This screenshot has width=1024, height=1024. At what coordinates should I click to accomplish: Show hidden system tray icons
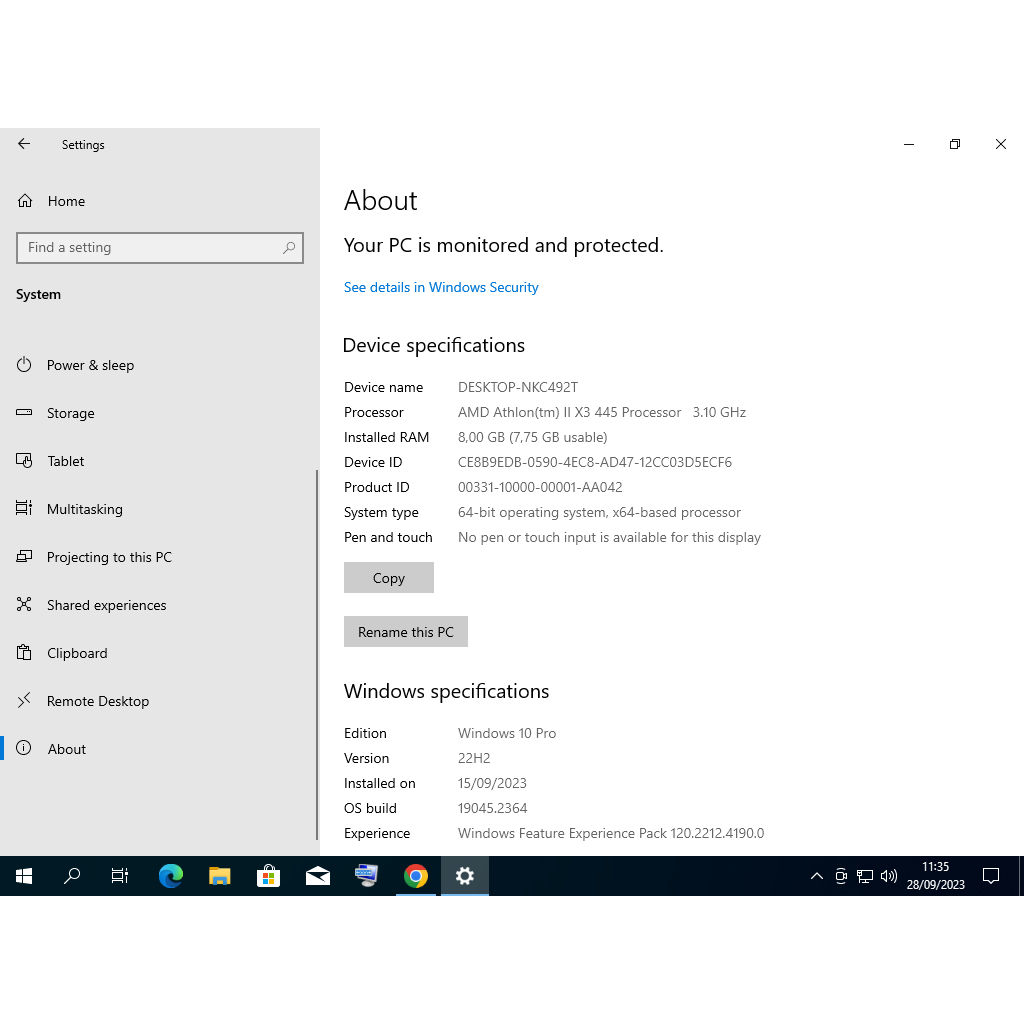coord(816,877)
